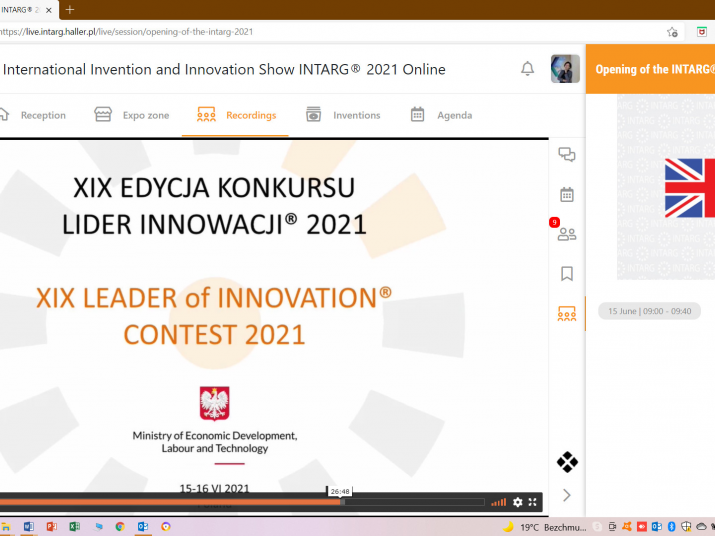Open video settings gear
715x536 pixels.
click(518, 502)
